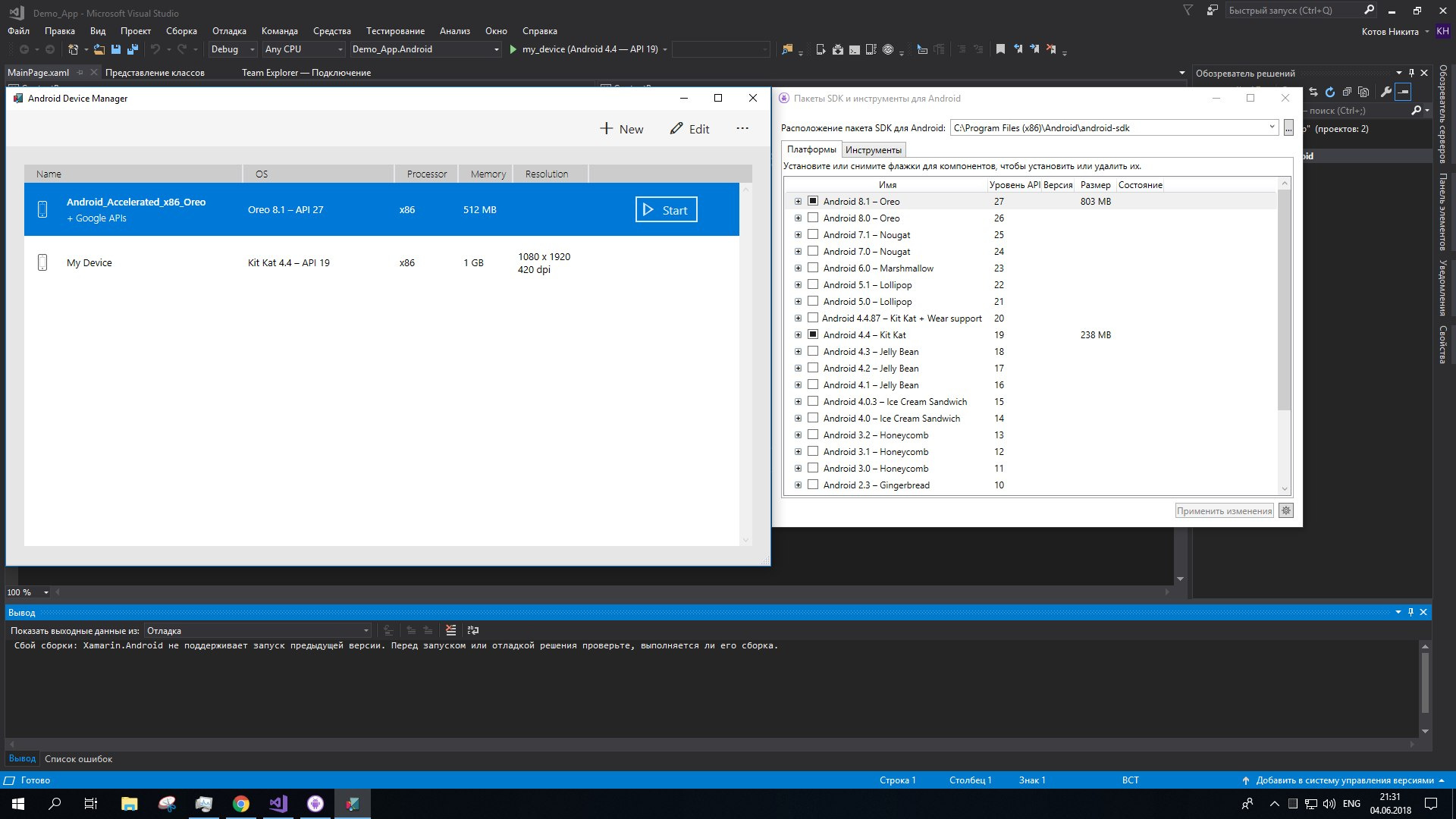
Task: Toggle word wrap icon in Output panel
Action: [x=473, y=630]
